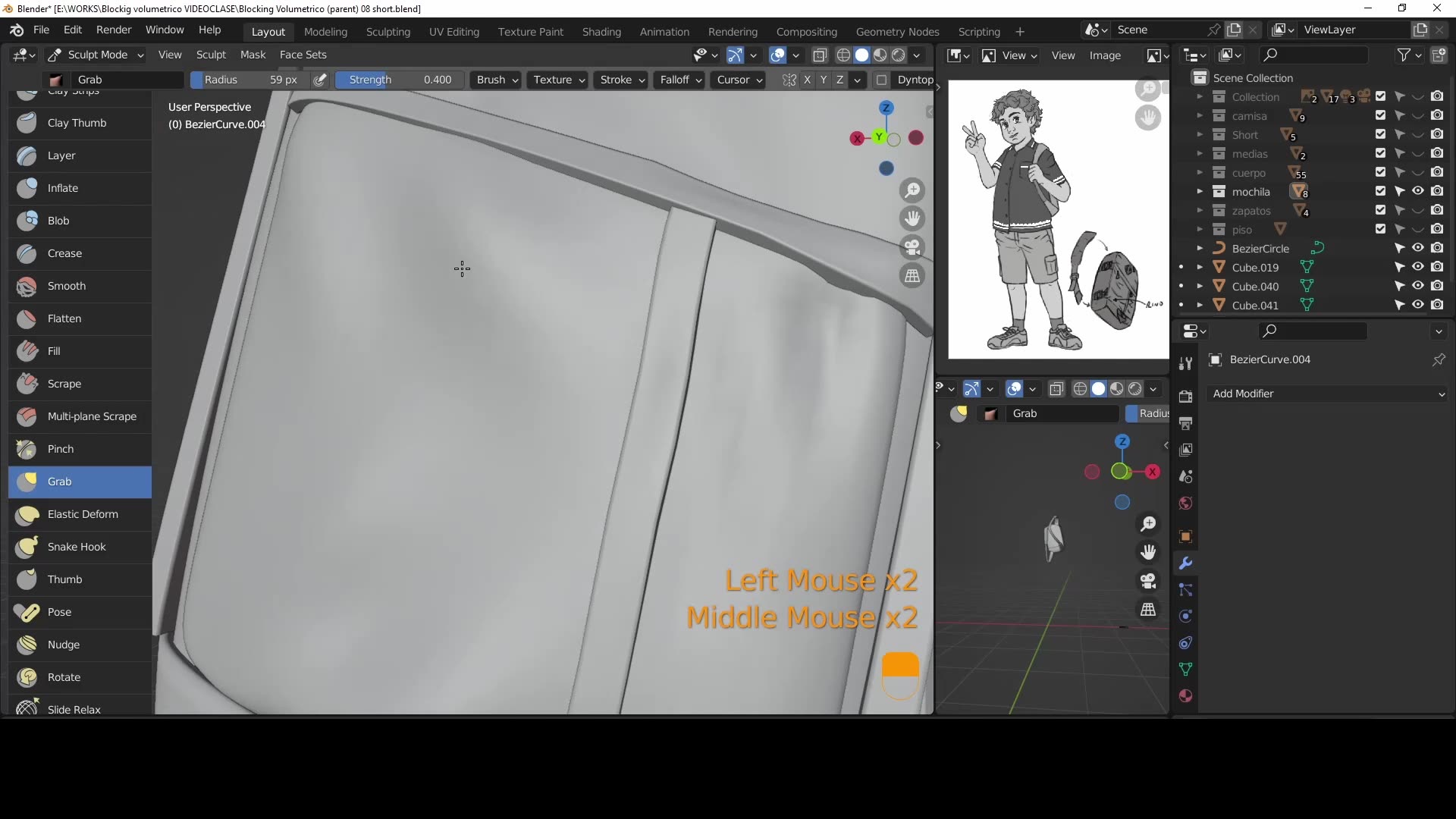The height and width of the screenshot is (819, 1456).
Task: Click the Add Modifier button
Action: (x=1328, y=394)
